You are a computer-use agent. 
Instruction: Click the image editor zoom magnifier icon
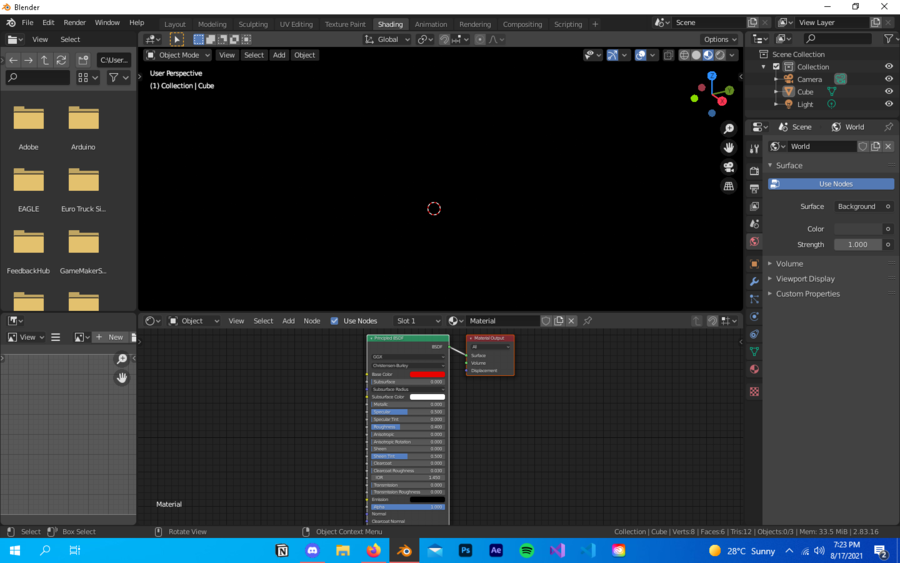pyautogui.click(x=122, y=359)
